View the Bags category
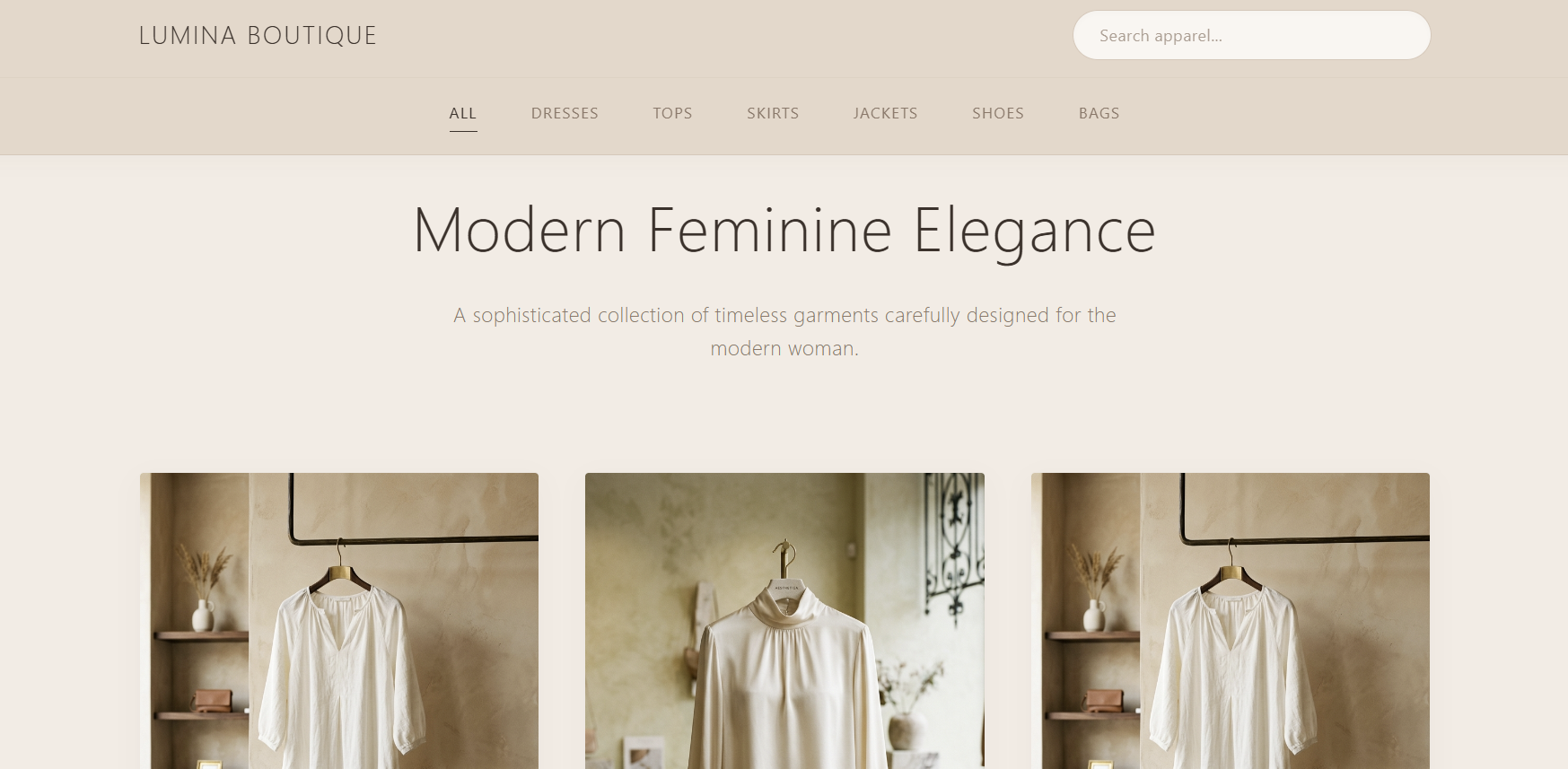The height and width of the screenshot is (769, 1568). coord(1099,113)
